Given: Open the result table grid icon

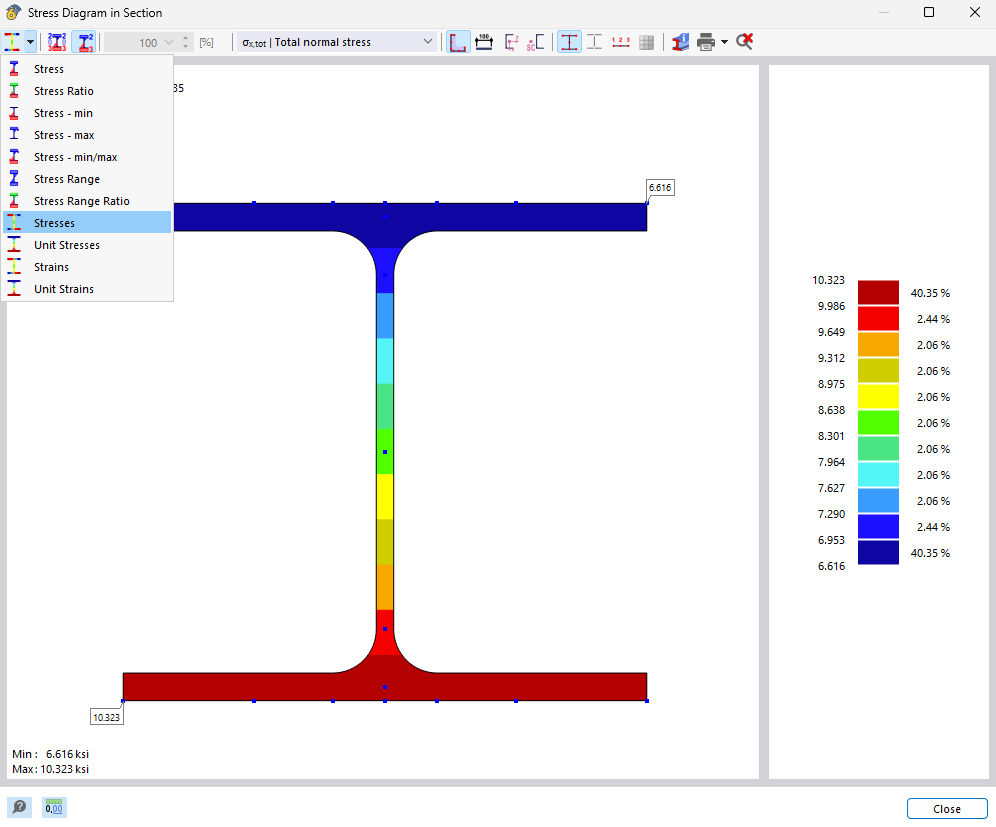Looking at the screenshot, I should [x=646, y=42].
